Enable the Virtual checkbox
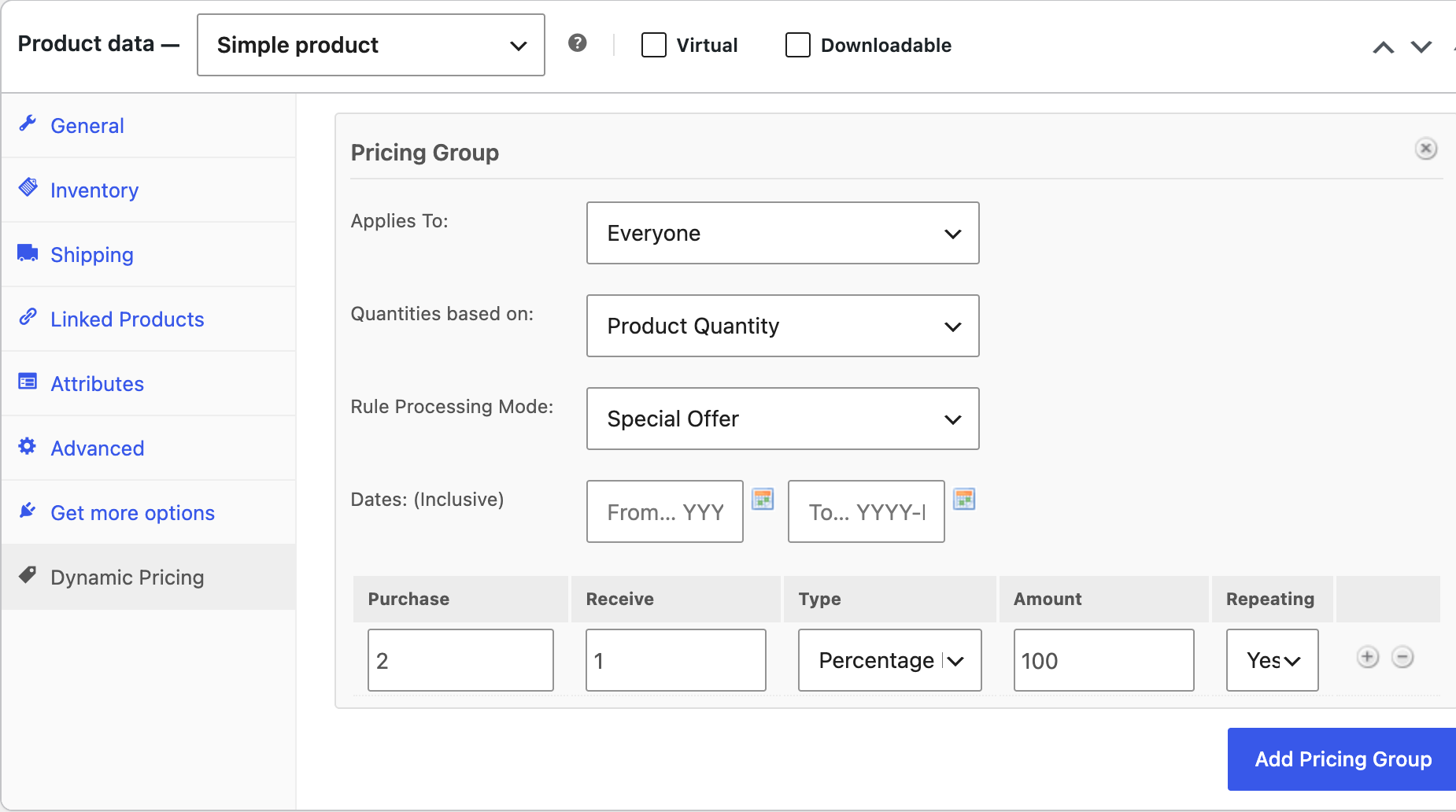This screenshot has height=812, width=1456. click(654, 45)
